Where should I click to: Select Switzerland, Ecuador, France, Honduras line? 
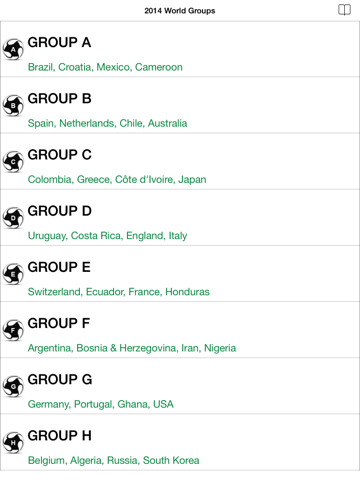click(x=119, y=292)
